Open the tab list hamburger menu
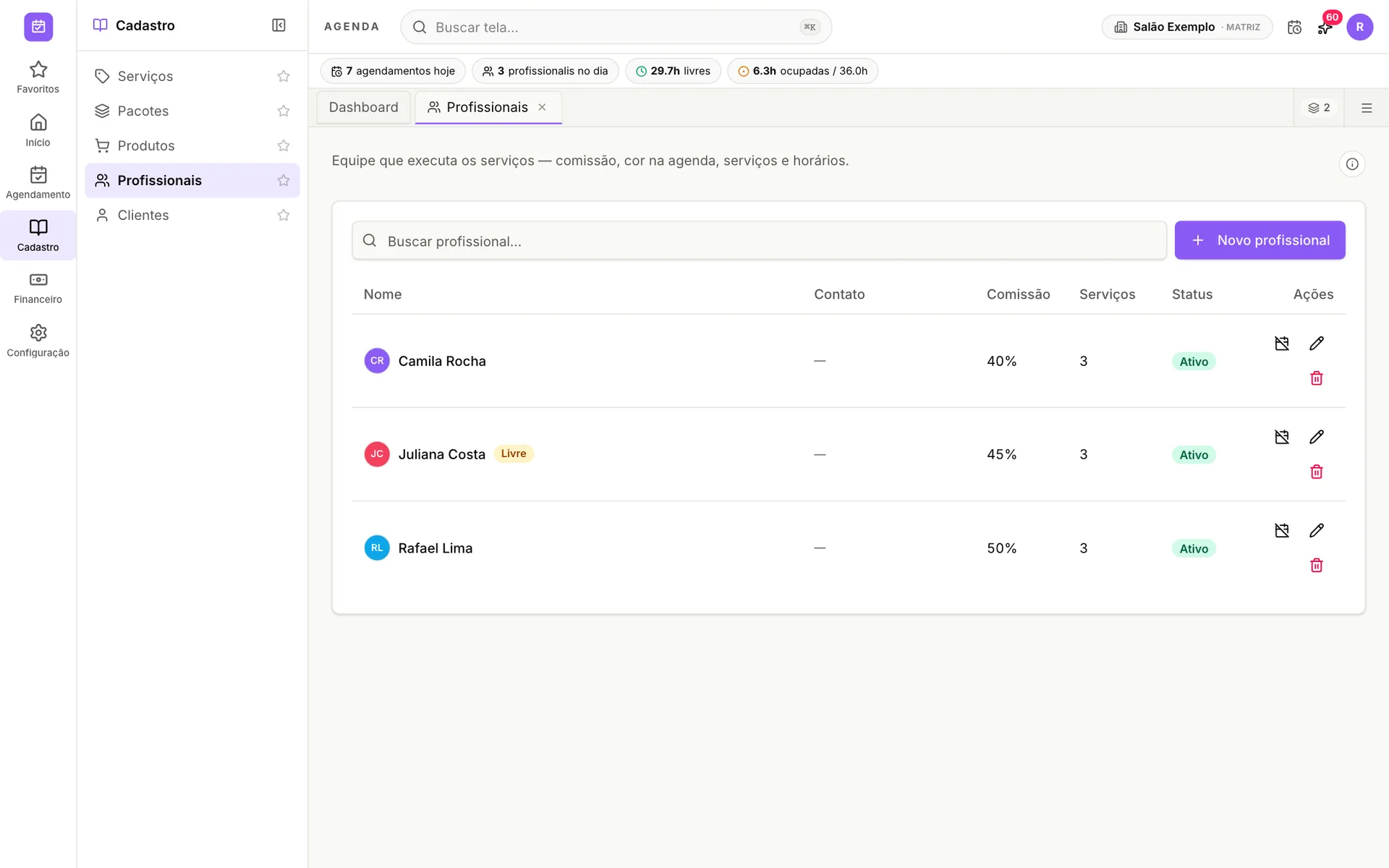1389x868 pixels. 1366,108
